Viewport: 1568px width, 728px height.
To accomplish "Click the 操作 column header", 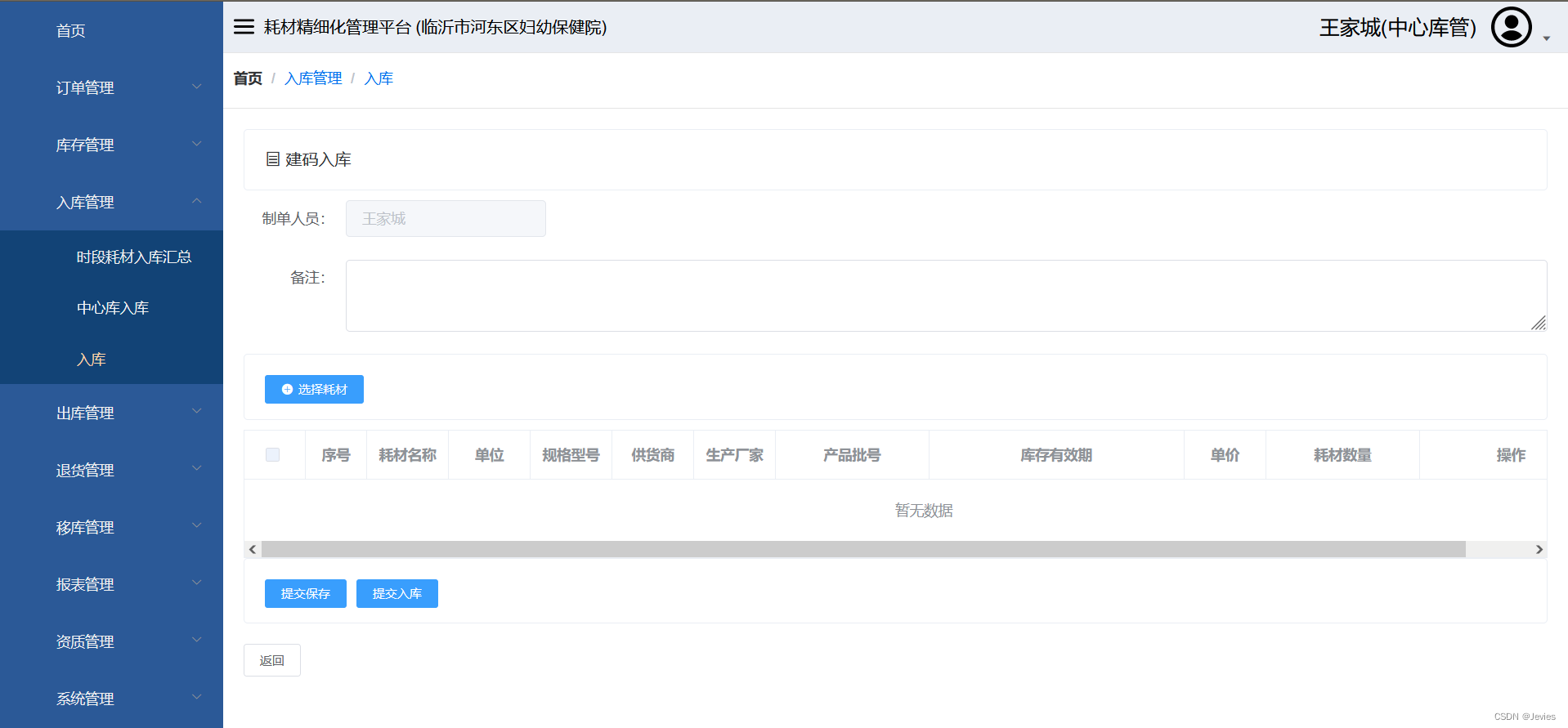I will click(x=1483, y=455).
